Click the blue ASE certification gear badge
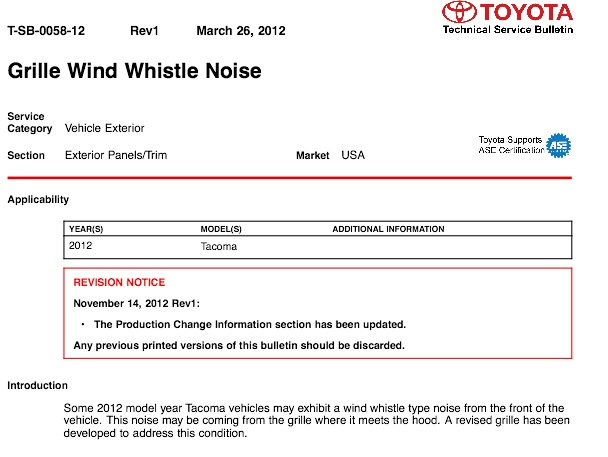The height and width of the screenshot is (457, 608). pos(558,145)
